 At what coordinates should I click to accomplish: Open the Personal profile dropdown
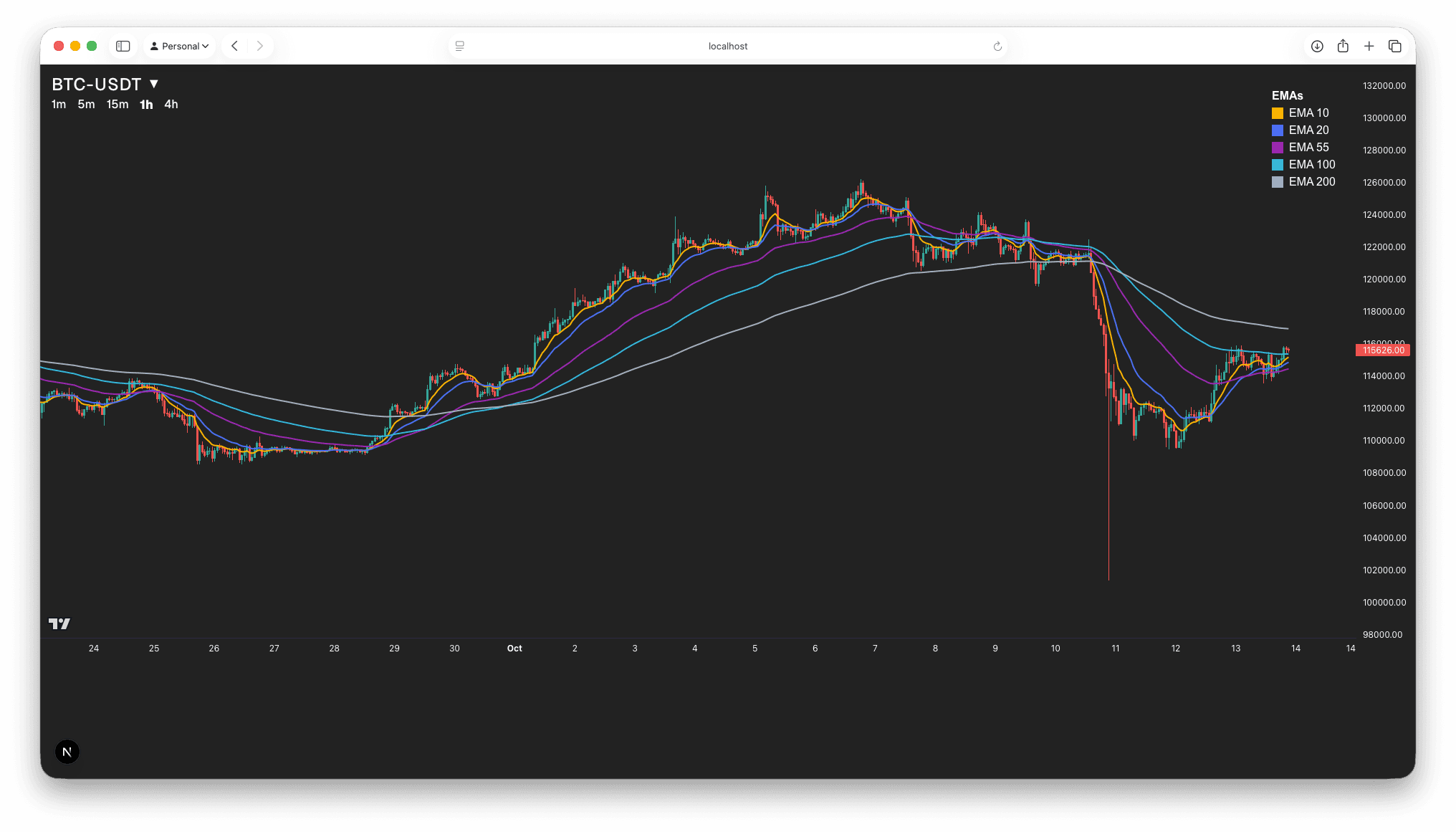pos(180,46)
